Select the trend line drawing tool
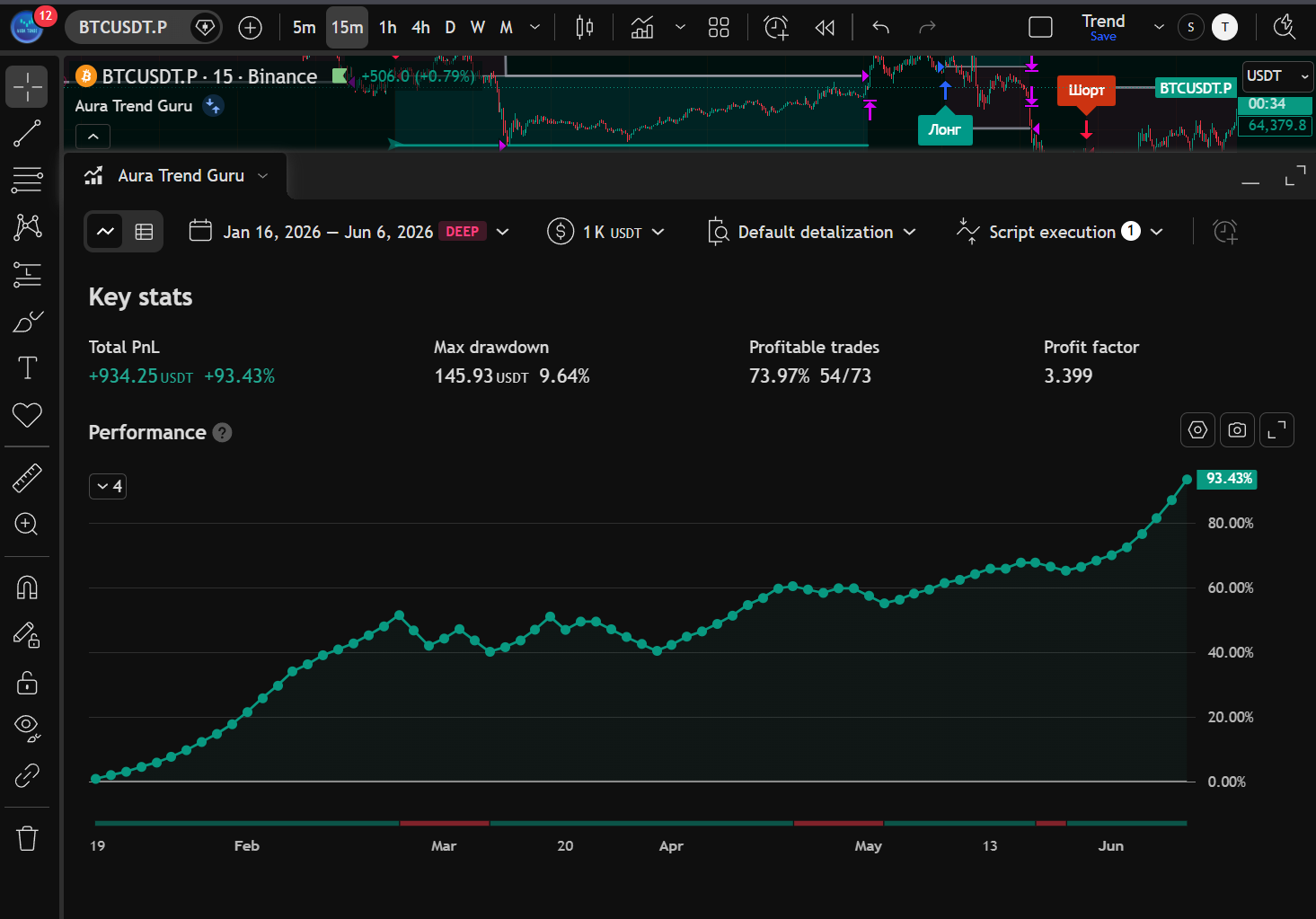 click(x=27, y=133)
